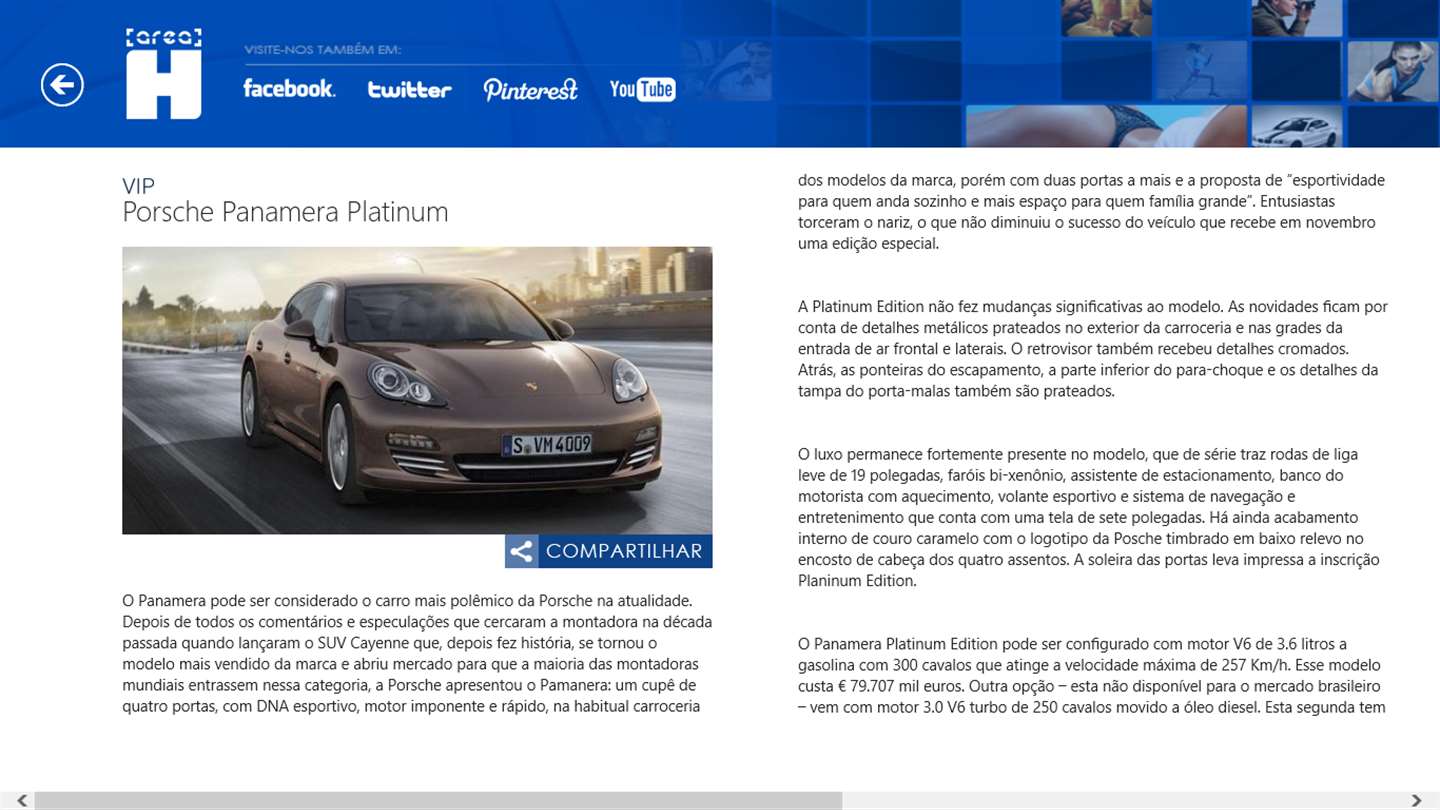Screen dimensions: 1440x810
Task: Click the share icon beside COMPARTILHAR
Action: point(521,551)
